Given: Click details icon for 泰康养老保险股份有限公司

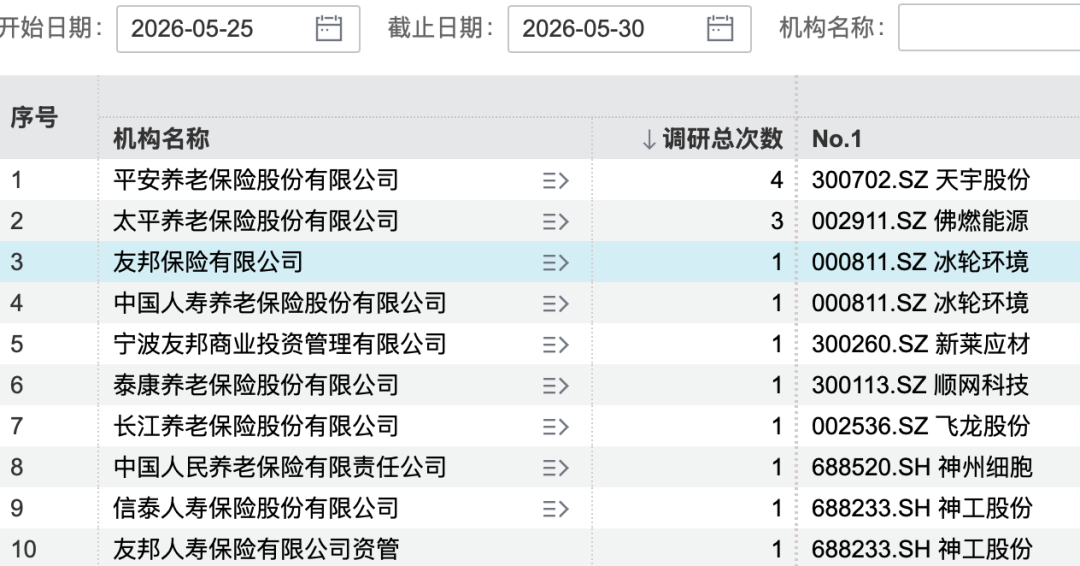Looking at the screenshot, I should tap(555, 386).
